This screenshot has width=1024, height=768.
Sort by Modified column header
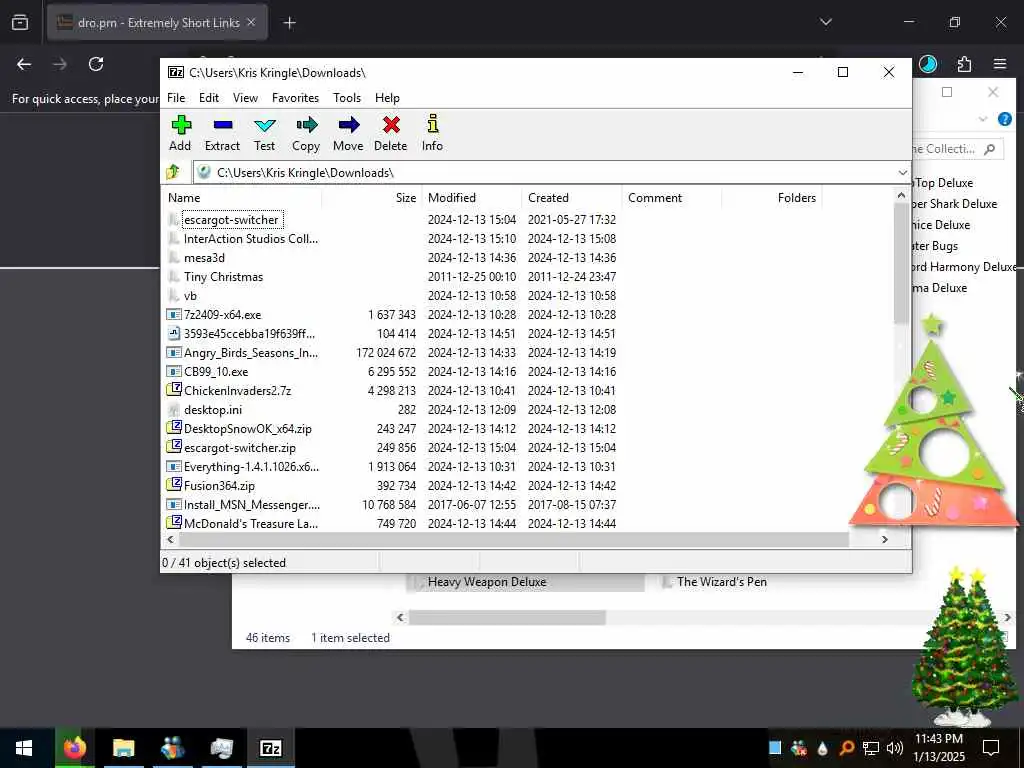471,198
